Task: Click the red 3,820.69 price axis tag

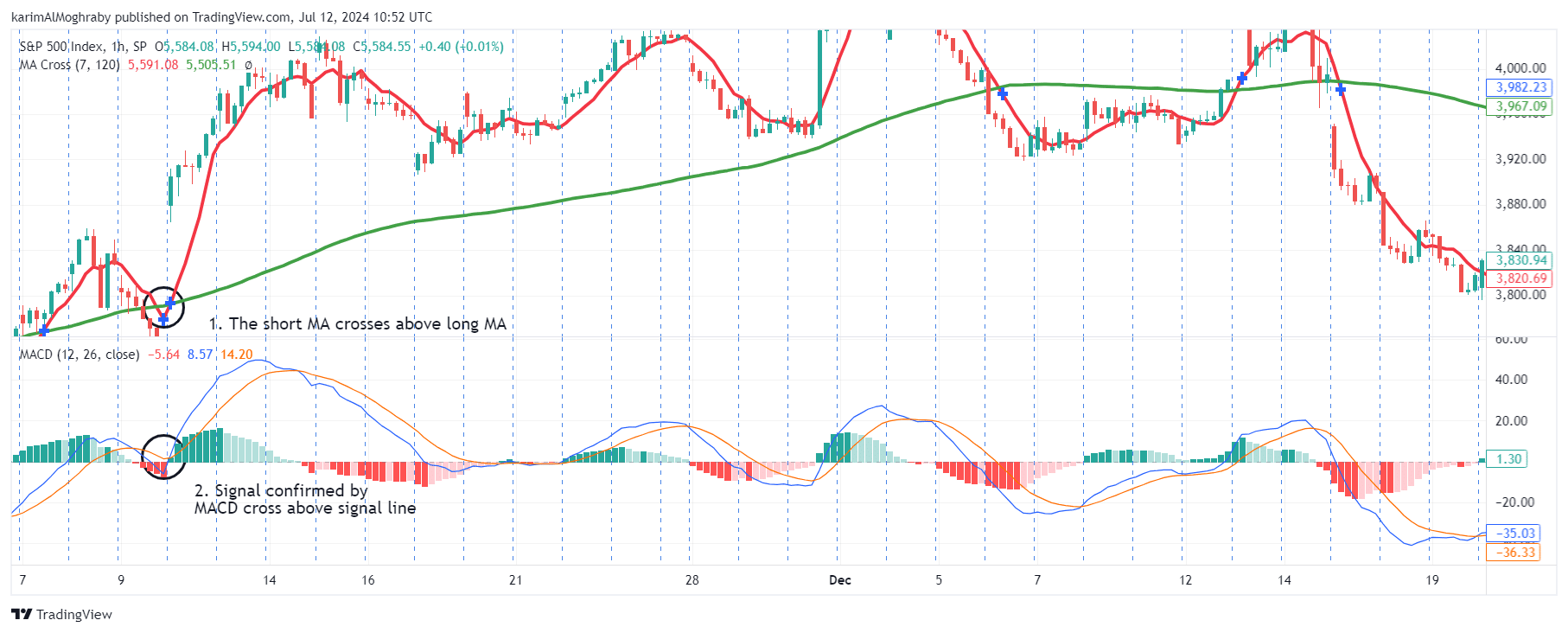Action: (x=1520, y=278)
